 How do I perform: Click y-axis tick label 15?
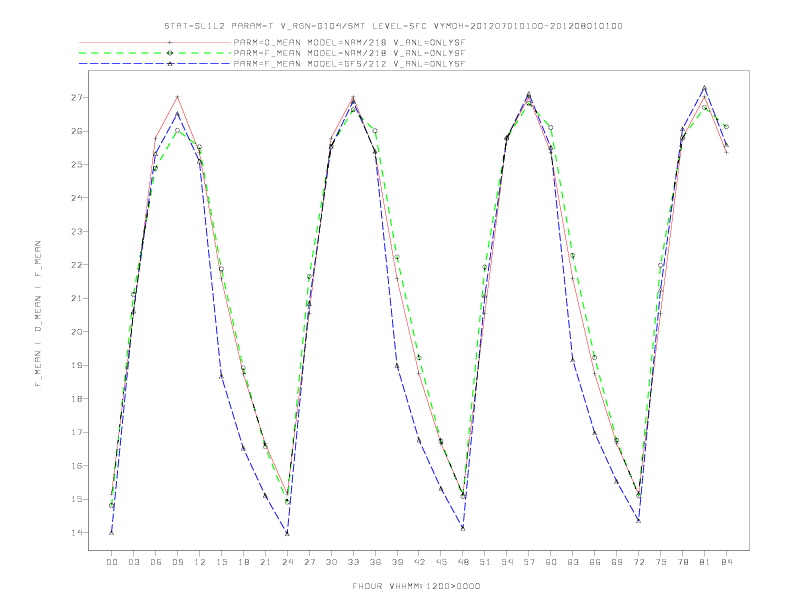(x=77, y=499)
